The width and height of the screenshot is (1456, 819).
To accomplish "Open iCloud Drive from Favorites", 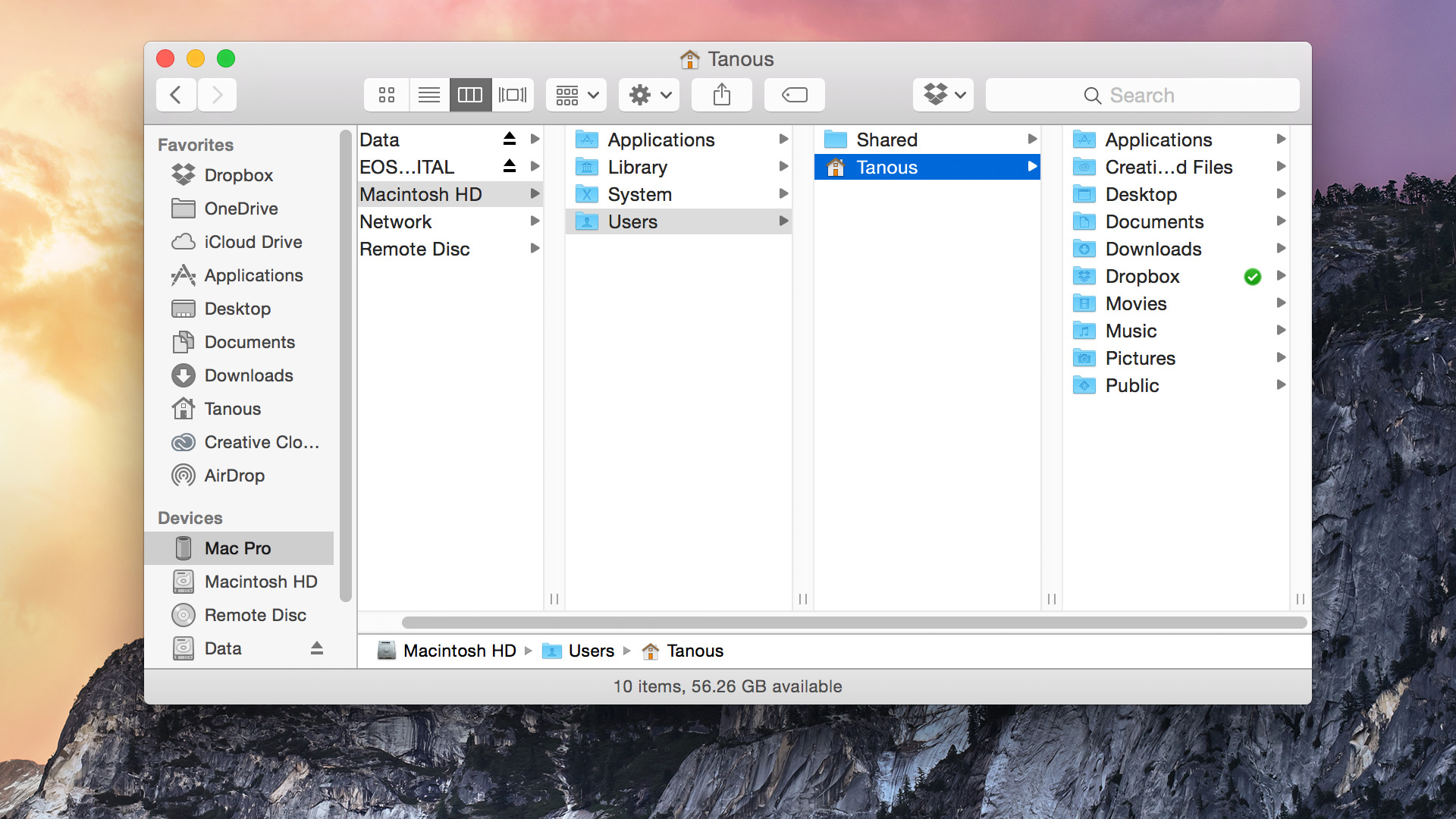I will click(252, 242).
